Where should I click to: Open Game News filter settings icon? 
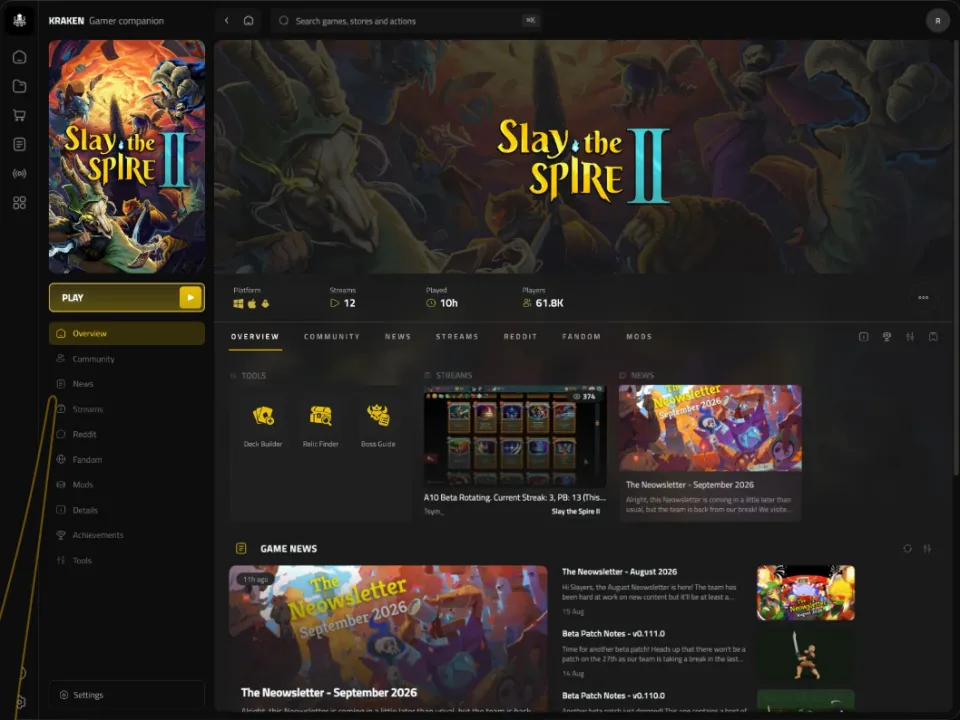[x=927, y=549]
